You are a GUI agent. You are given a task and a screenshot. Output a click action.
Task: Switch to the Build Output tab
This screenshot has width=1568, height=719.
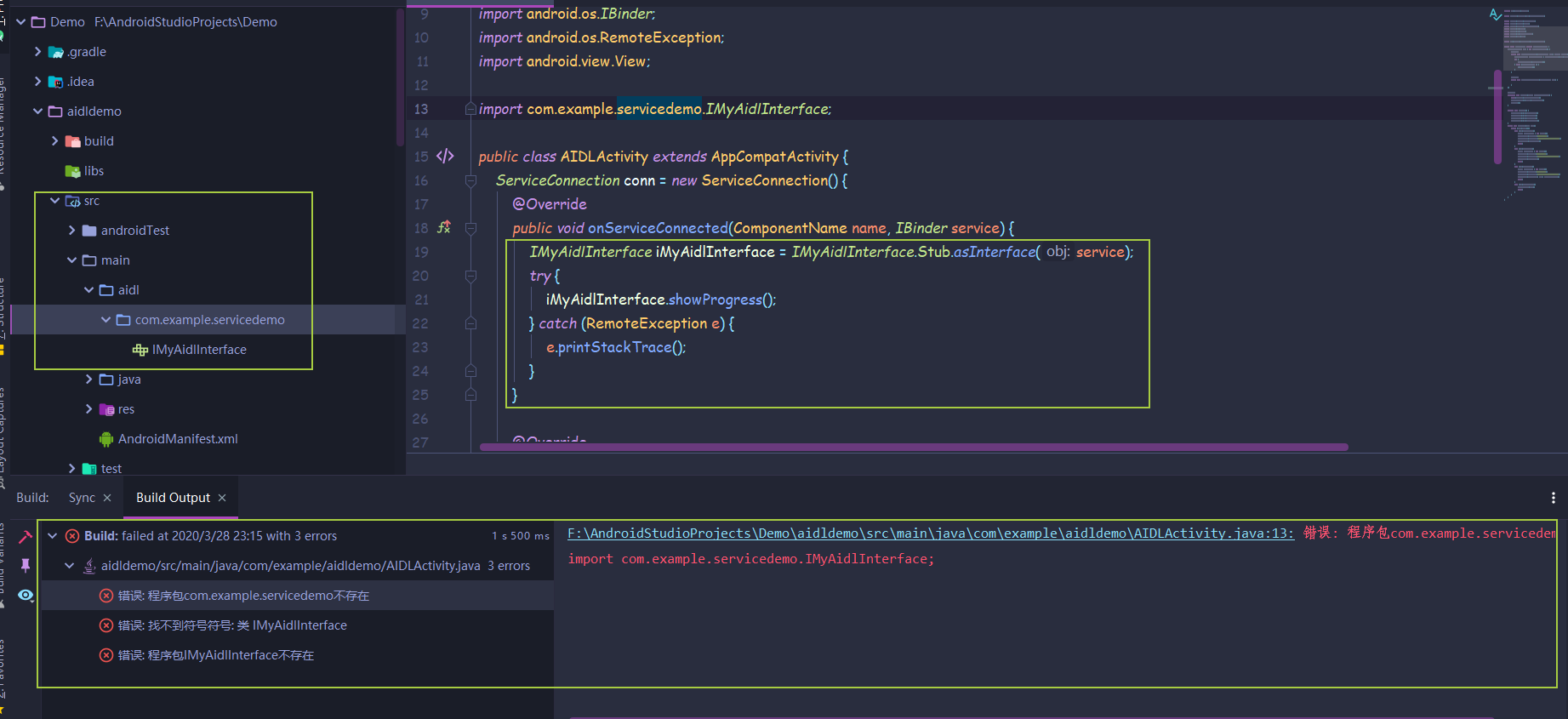(x=173, y=498)
